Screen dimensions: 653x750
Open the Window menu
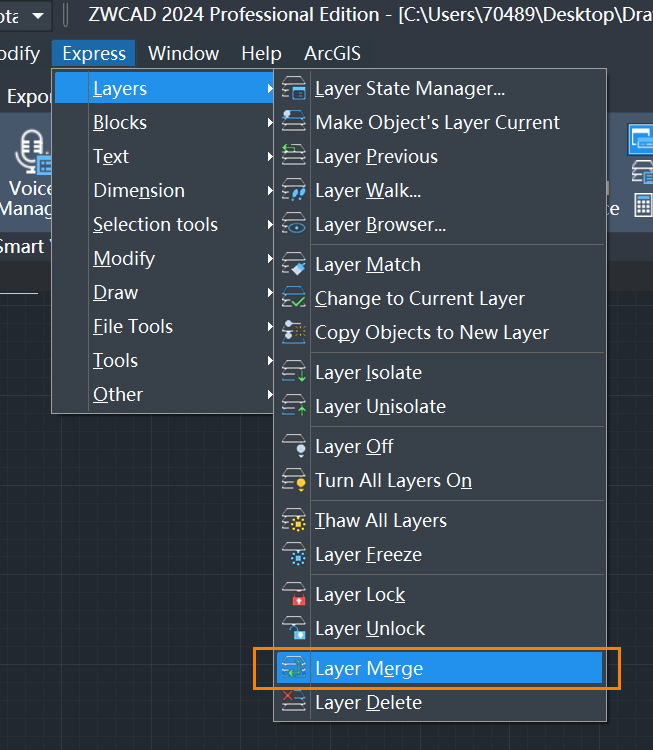(x=184, y=54)
